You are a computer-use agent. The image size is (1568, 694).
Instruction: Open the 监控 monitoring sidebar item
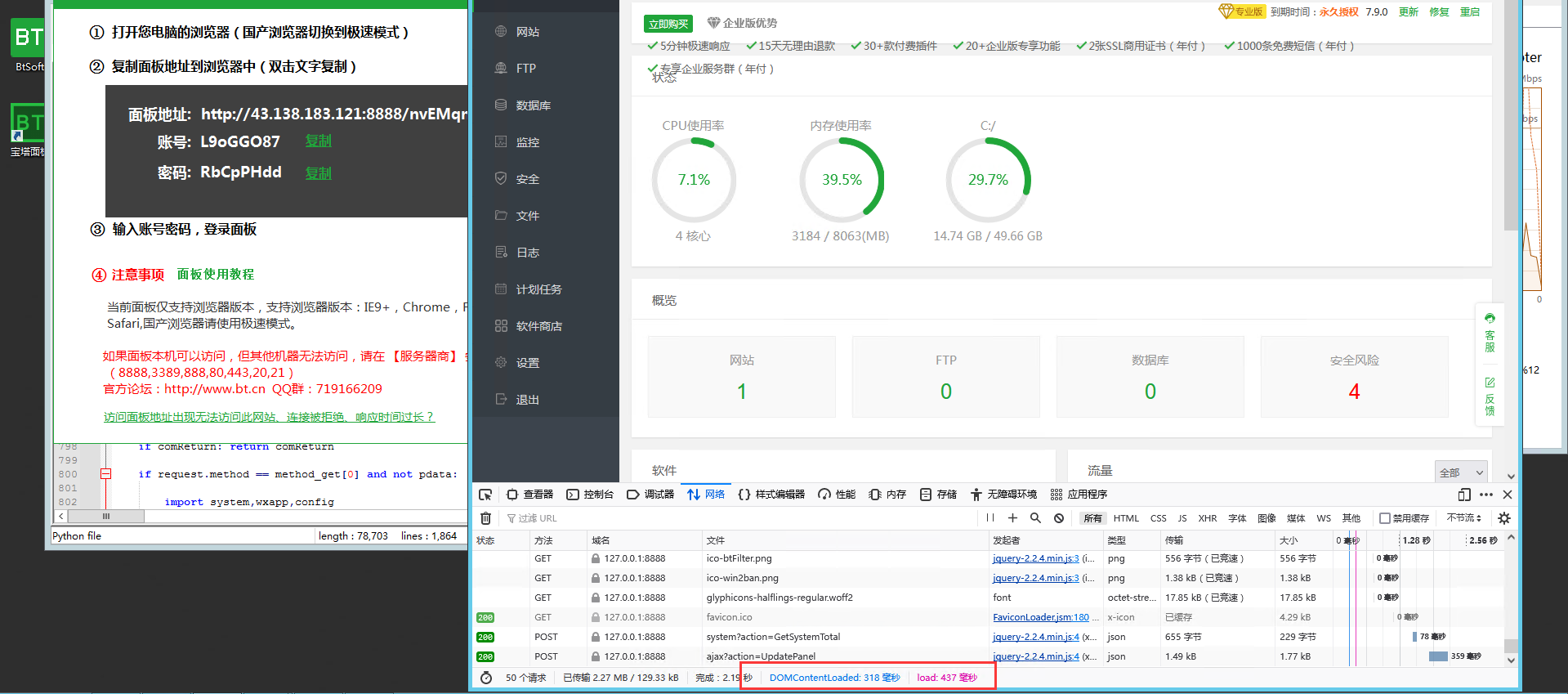(527, 142)
